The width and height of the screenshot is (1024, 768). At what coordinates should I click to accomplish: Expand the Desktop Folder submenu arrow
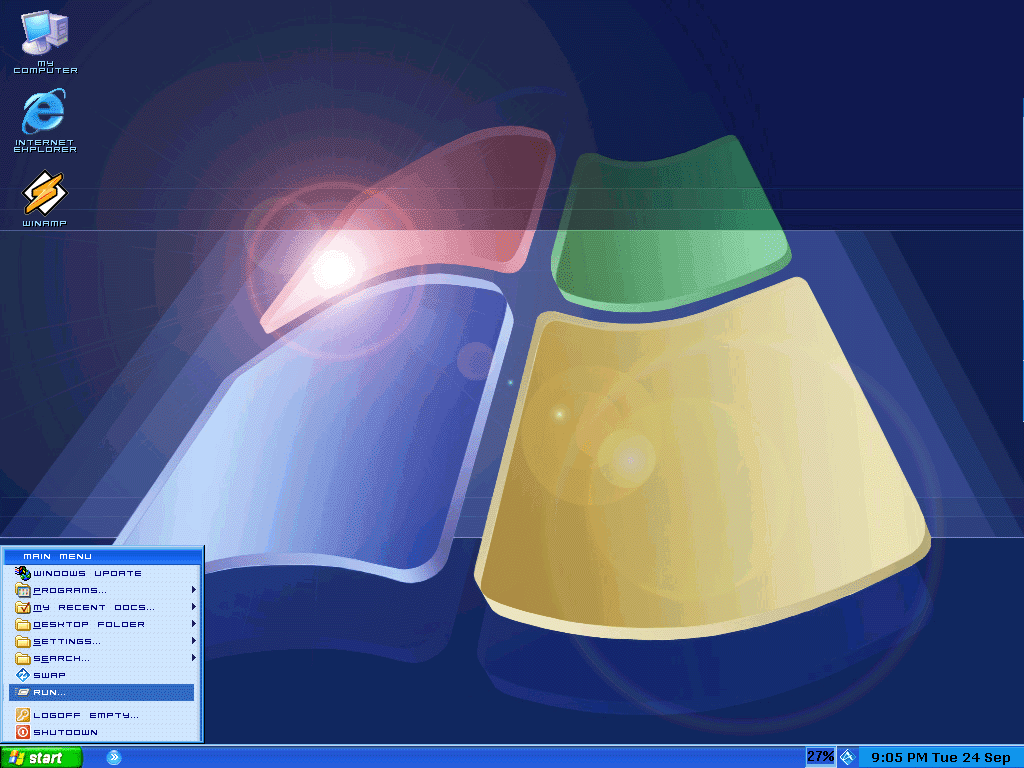(x=193, y=624)
